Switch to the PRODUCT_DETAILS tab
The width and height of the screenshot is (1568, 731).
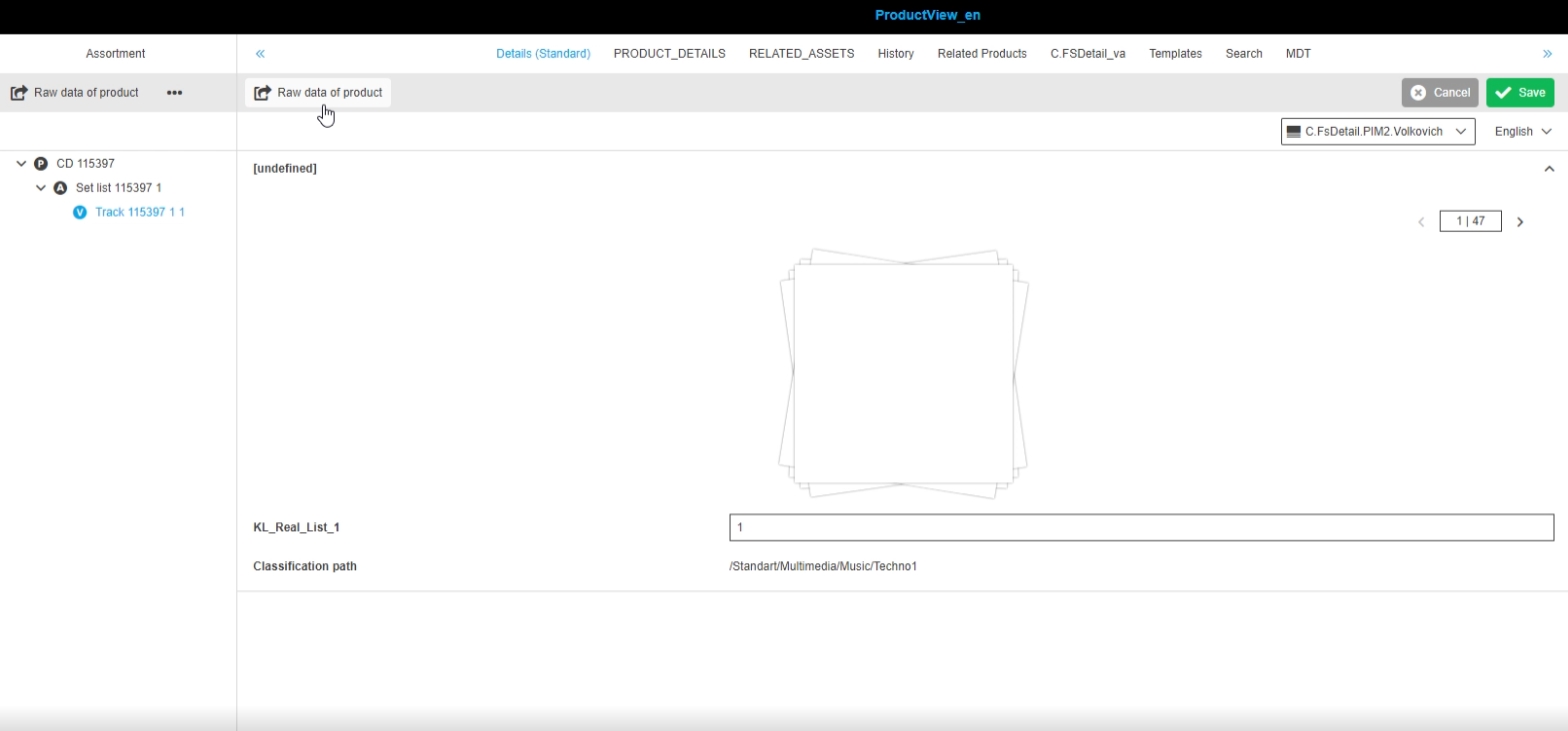click(669, 54)
